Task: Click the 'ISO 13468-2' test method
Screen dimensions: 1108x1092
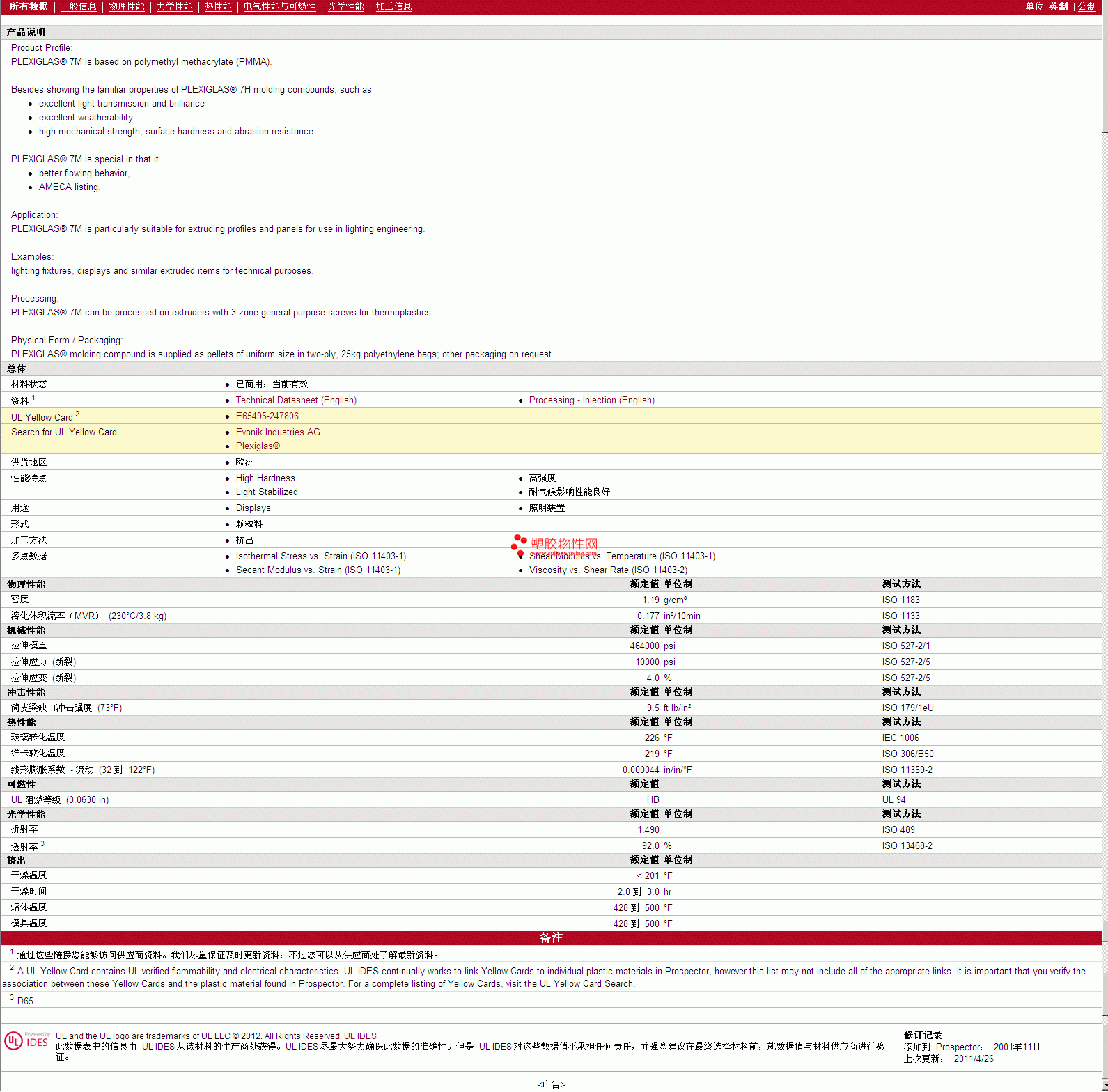Action: point(907,846)
